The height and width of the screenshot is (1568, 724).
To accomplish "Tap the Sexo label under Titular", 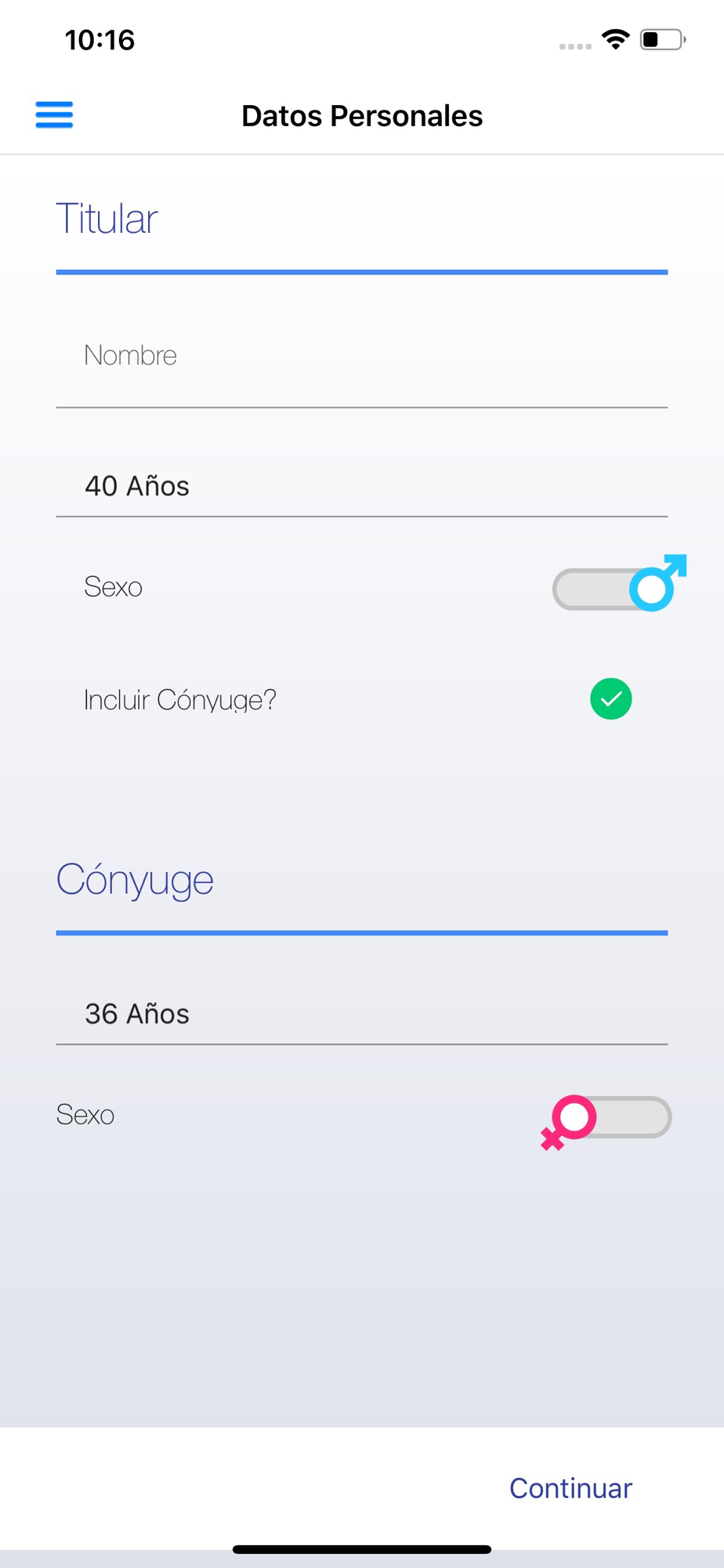I will pos(114,587).
